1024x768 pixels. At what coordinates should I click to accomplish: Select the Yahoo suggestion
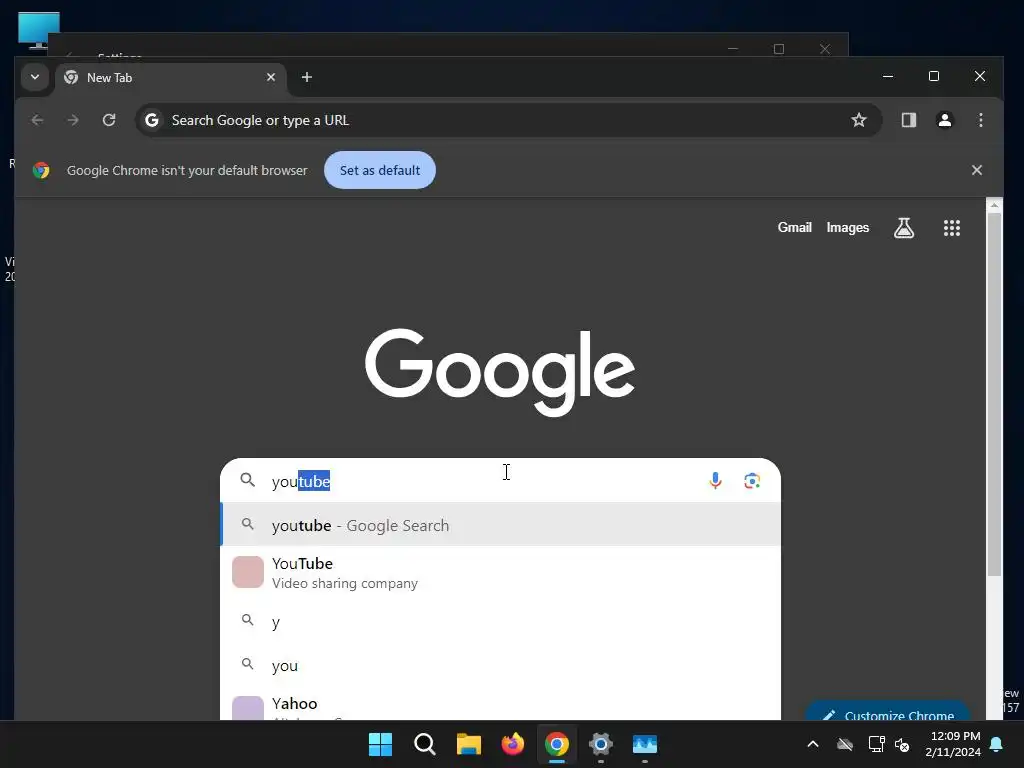pos(501,705)
